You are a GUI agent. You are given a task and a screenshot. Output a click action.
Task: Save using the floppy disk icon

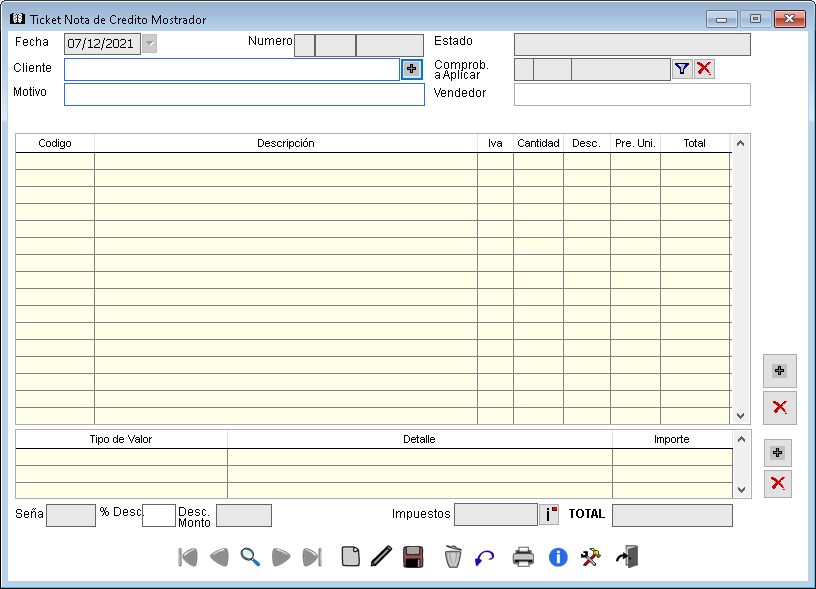click(412, 557)
